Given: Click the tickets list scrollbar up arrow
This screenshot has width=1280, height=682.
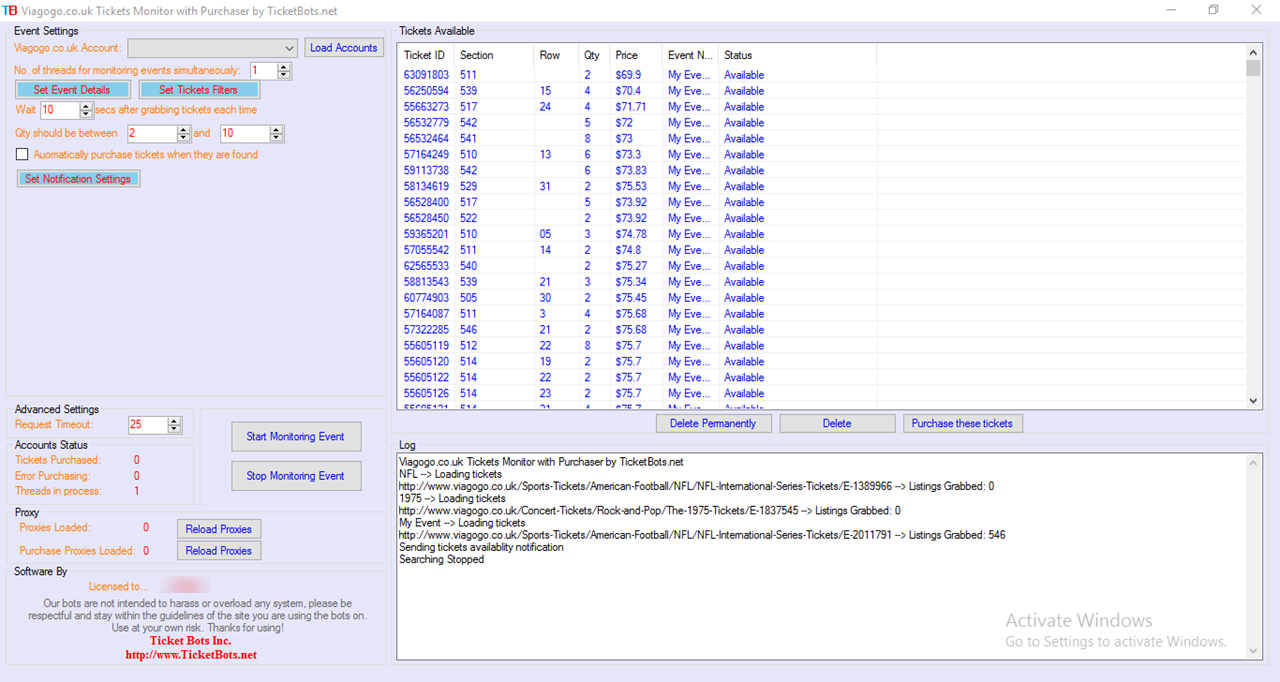Looking at the screenshot, I should 1254,53.
